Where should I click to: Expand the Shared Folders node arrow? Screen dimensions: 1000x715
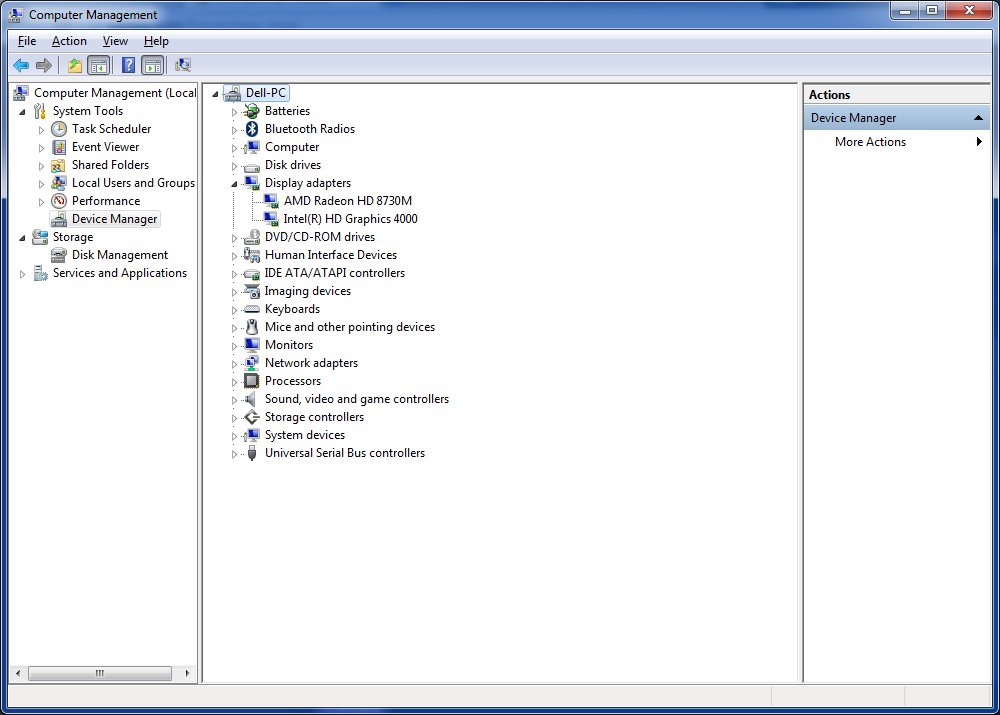[x=41, y=166]
